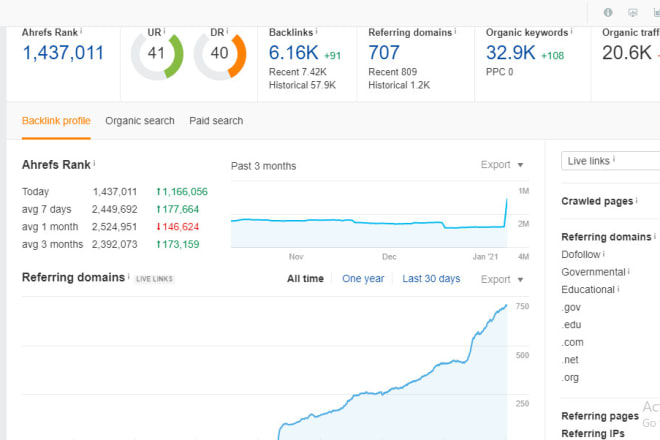Click info icon next to Educational
This screenshot has width=660, height=440.
[x=618, y=289]
